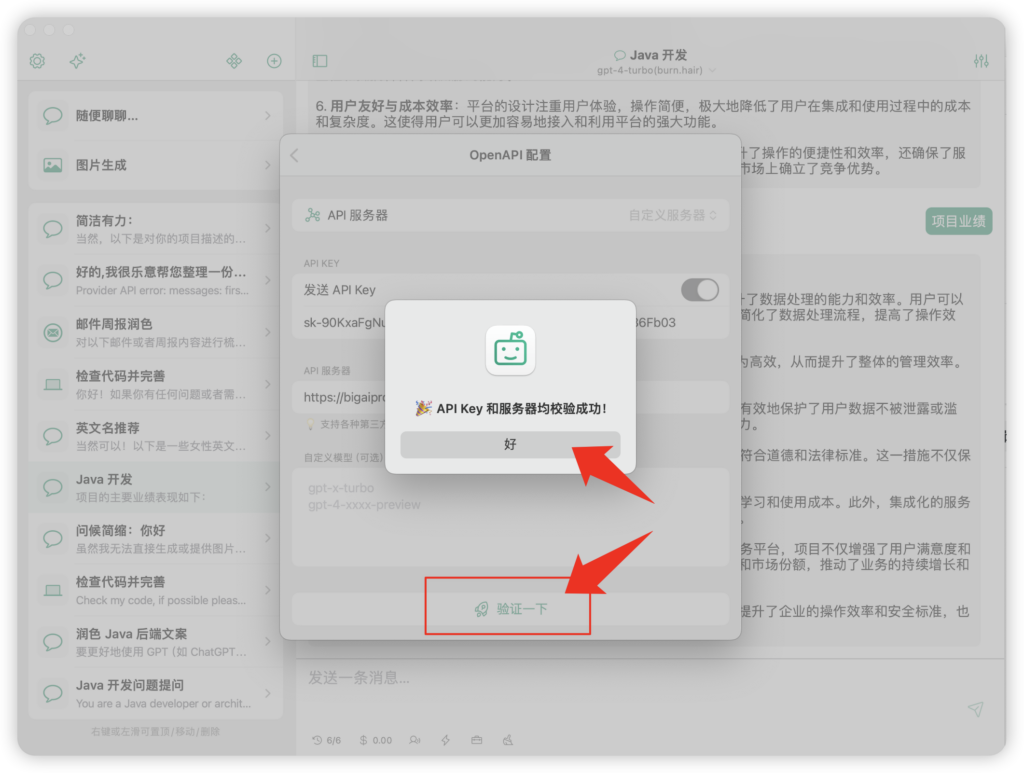Open chat 好的,我很乐意帮您整理一份

[x=155, y=281]
